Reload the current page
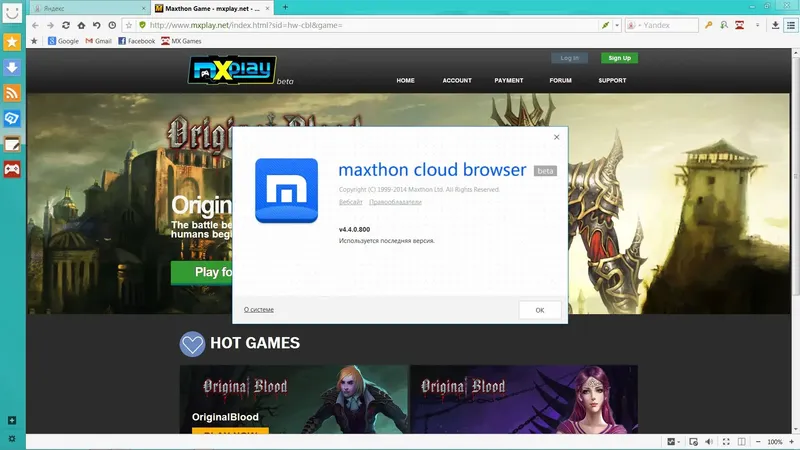 [66, 25]
